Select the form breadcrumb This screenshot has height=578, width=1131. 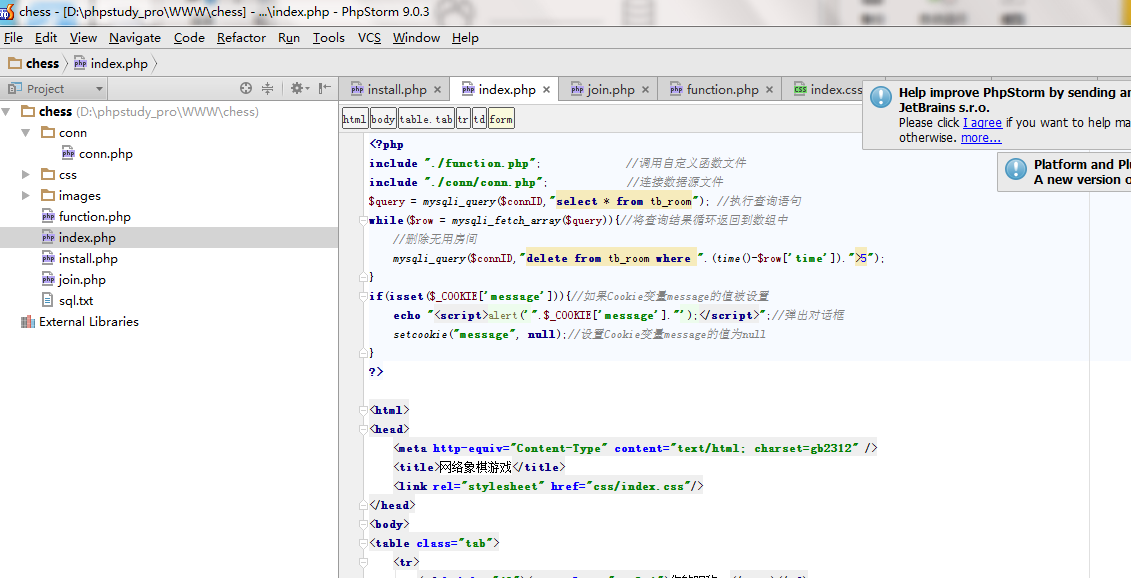point(501,119)
